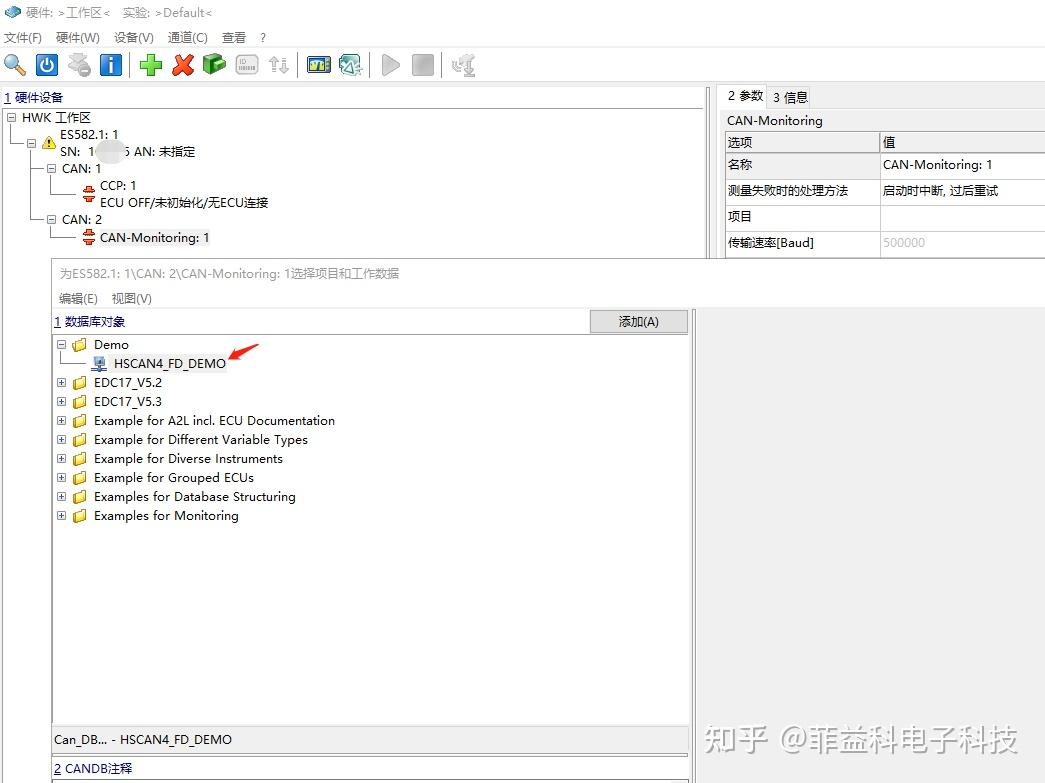
Task: Collapse the Demo folder
Action: [x=61, y=344]
